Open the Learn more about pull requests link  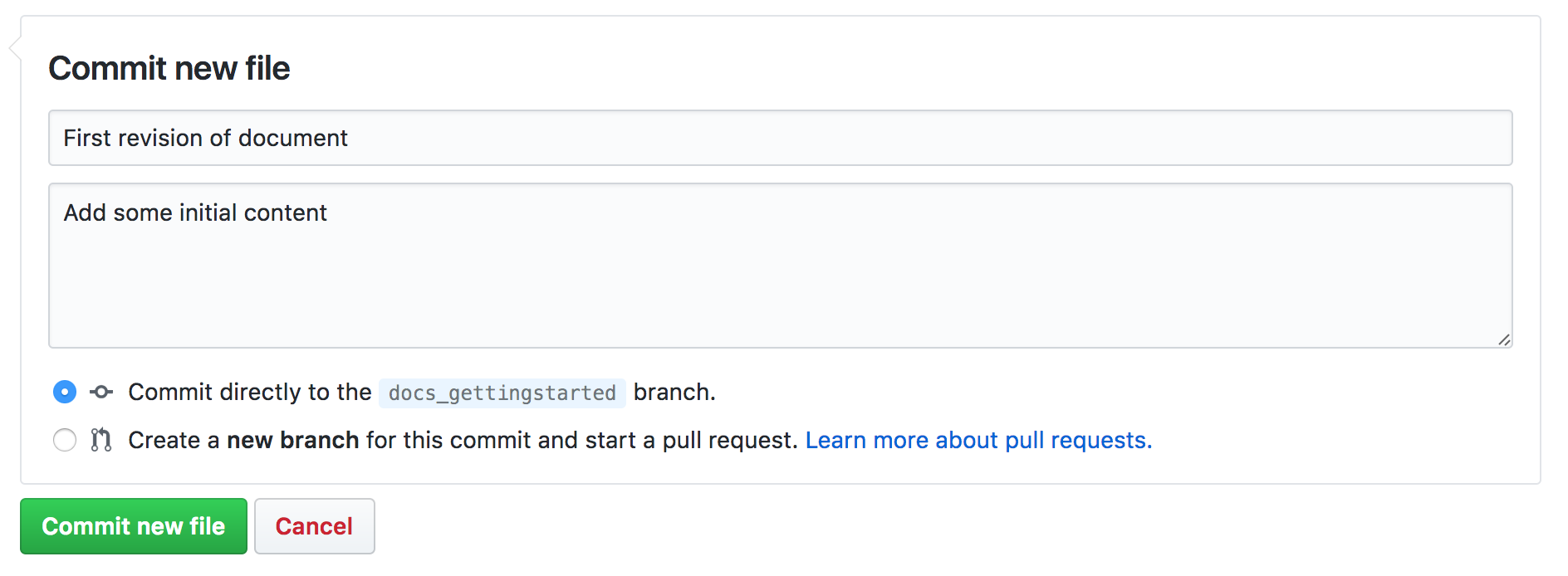coord(978,440)
